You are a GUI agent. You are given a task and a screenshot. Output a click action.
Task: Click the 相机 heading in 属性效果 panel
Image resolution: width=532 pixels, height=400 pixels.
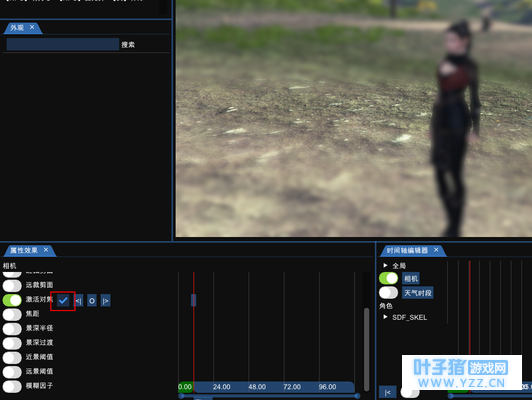10,266
